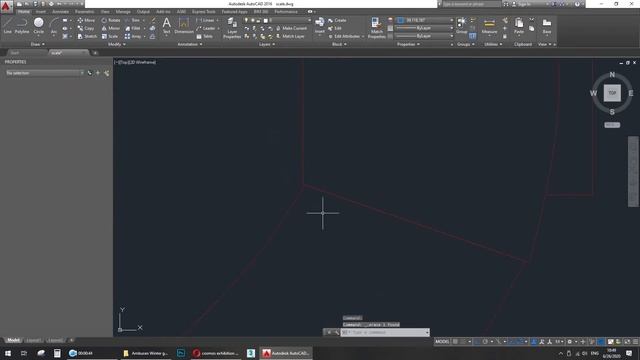Viewport: 640px width, 360px height.
Task: Open the Annotate ribbon tab
Action: 60,12
